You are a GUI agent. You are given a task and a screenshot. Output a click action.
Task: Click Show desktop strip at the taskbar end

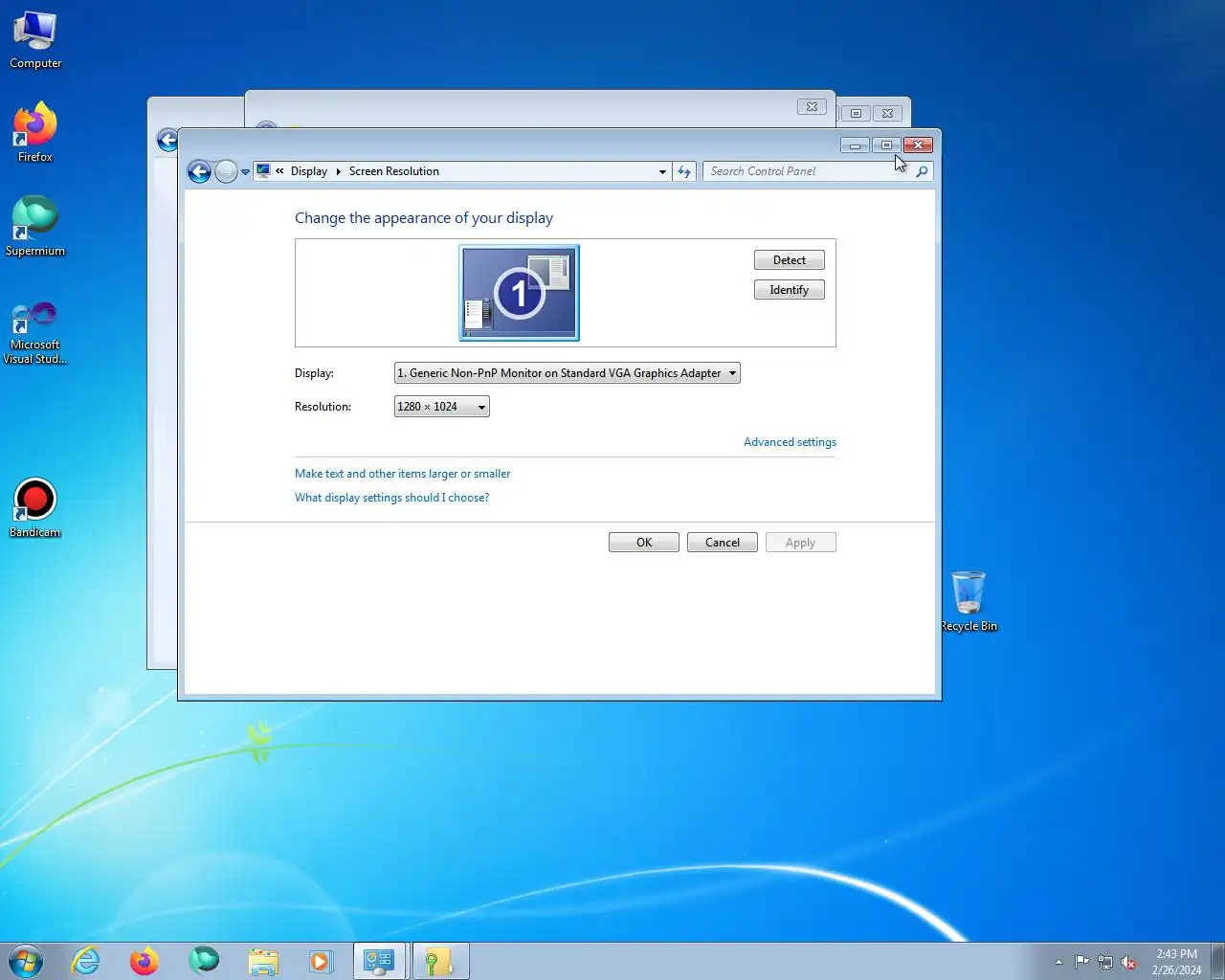tap(1218, 961)
